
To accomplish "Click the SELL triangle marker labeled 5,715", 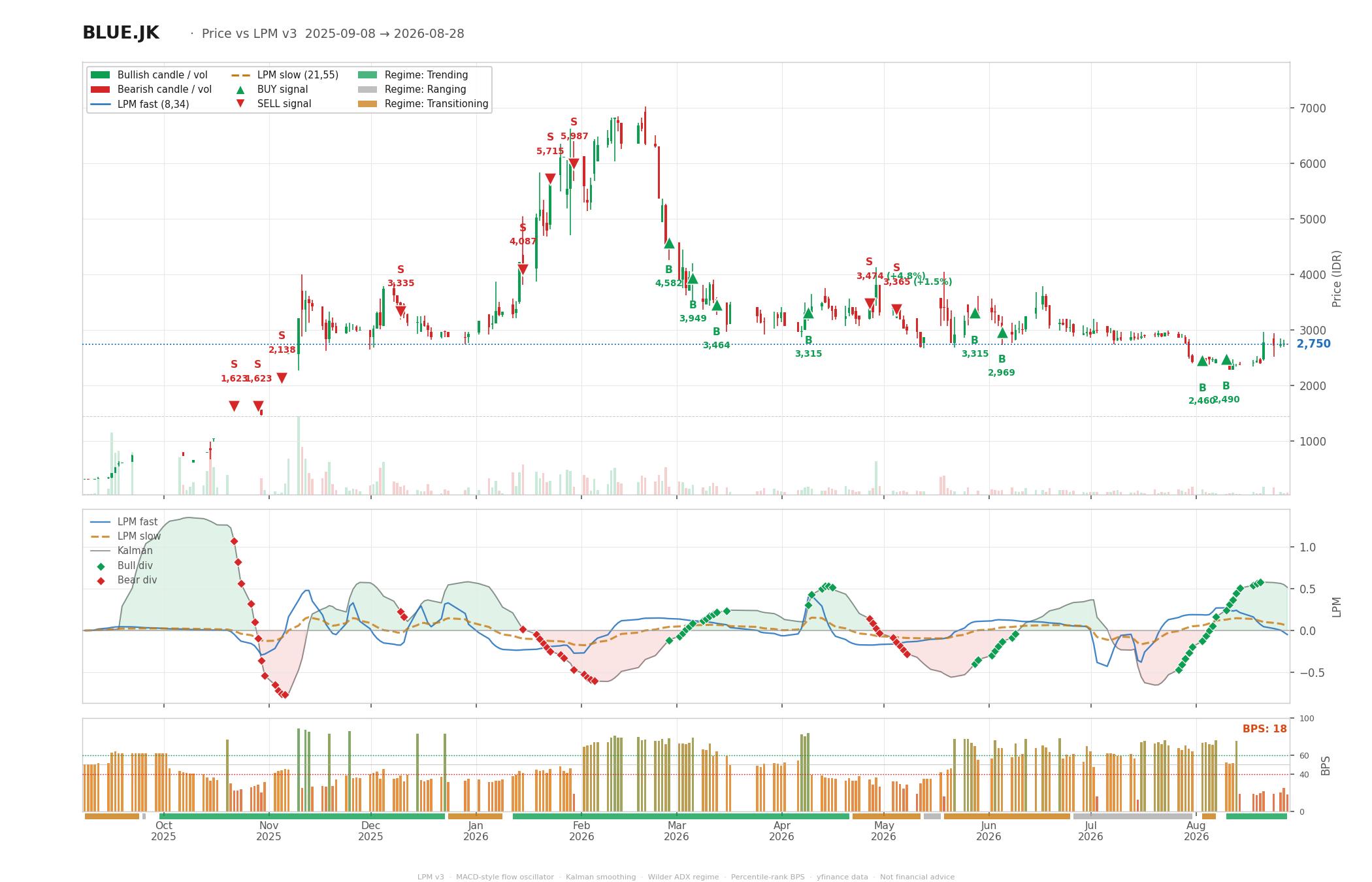I will click(x=550, y=179).
